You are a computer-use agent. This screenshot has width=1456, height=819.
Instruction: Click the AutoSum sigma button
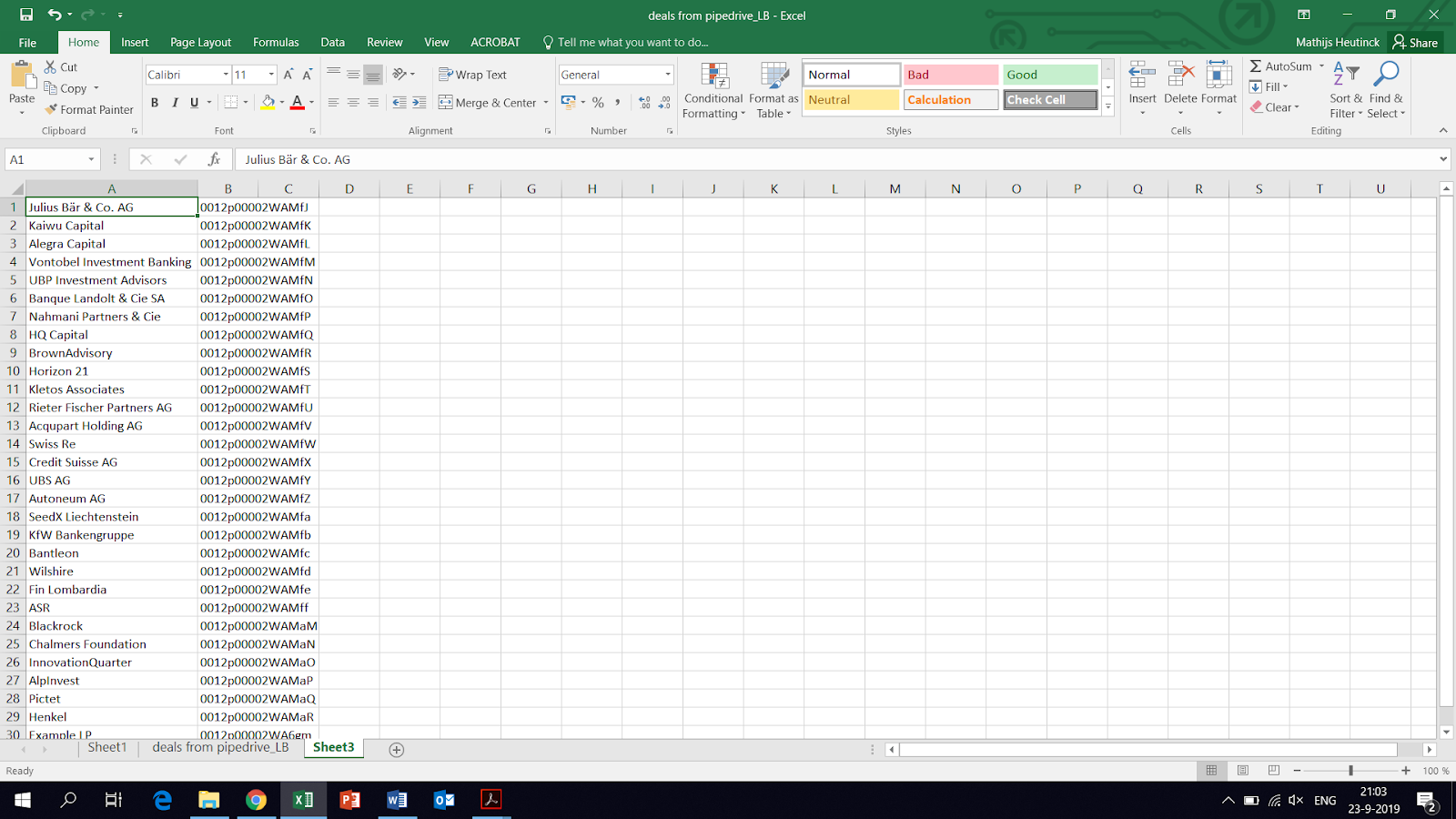[x=1280, y=66]
